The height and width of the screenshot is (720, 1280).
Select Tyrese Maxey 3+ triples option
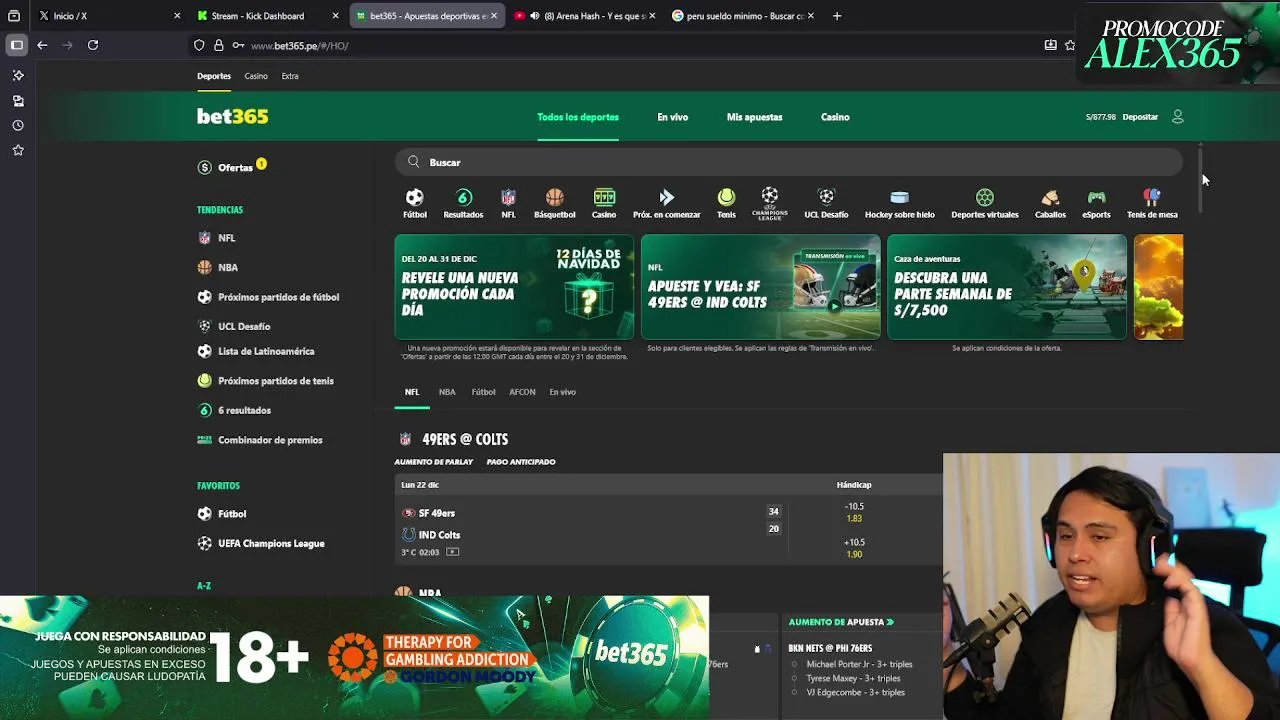853,678
